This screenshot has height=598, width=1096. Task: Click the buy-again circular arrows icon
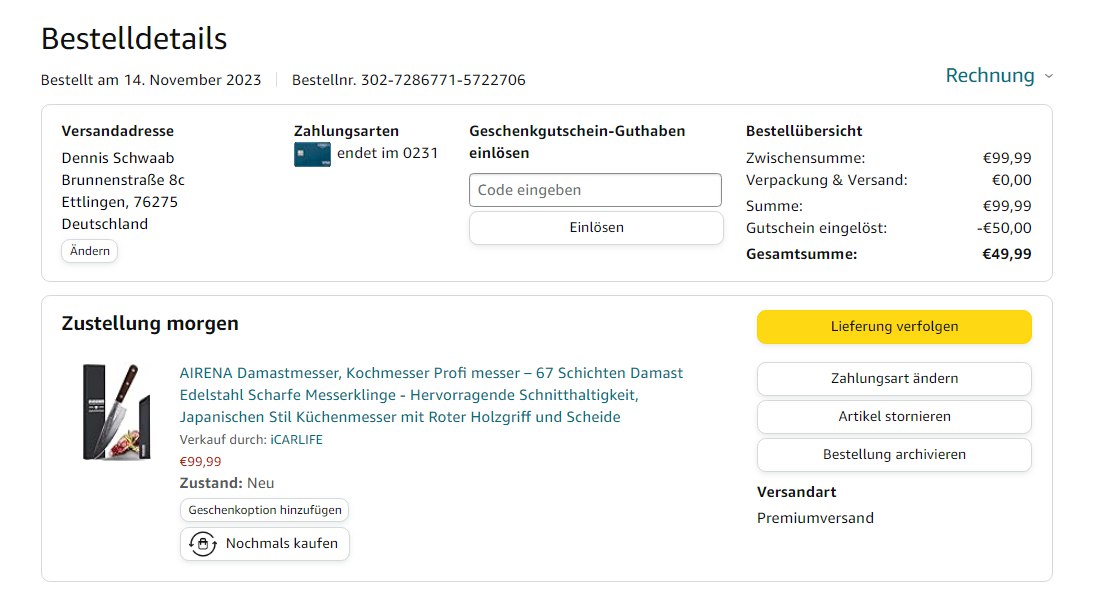[x=203, y=544]
